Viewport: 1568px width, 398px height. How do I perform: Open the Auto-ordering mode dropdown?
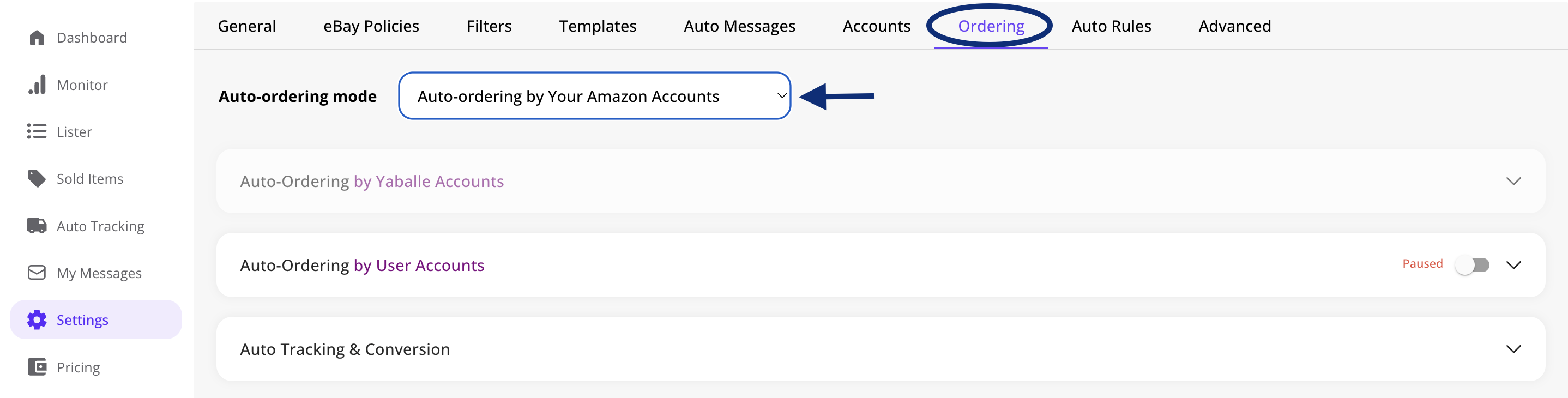click(x=594, y=96)
